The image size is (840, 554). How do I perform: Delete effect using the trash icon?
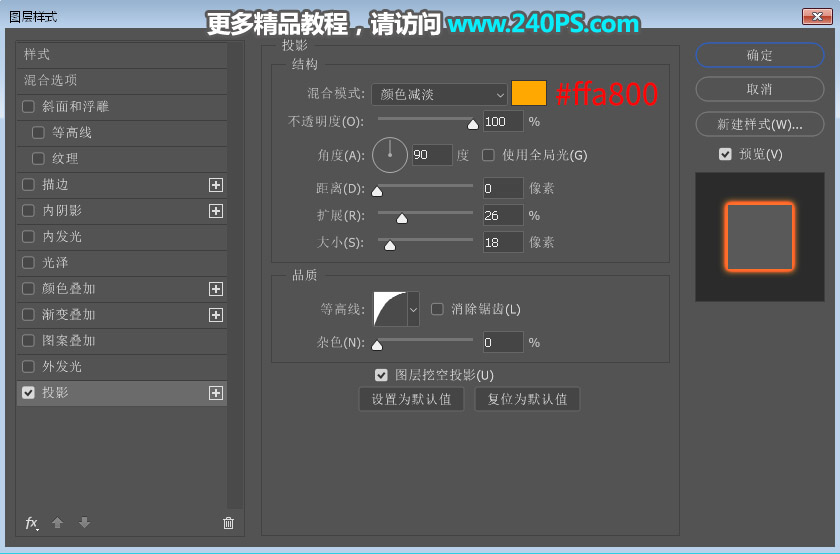pyautogui.click(x=228, y=523)
